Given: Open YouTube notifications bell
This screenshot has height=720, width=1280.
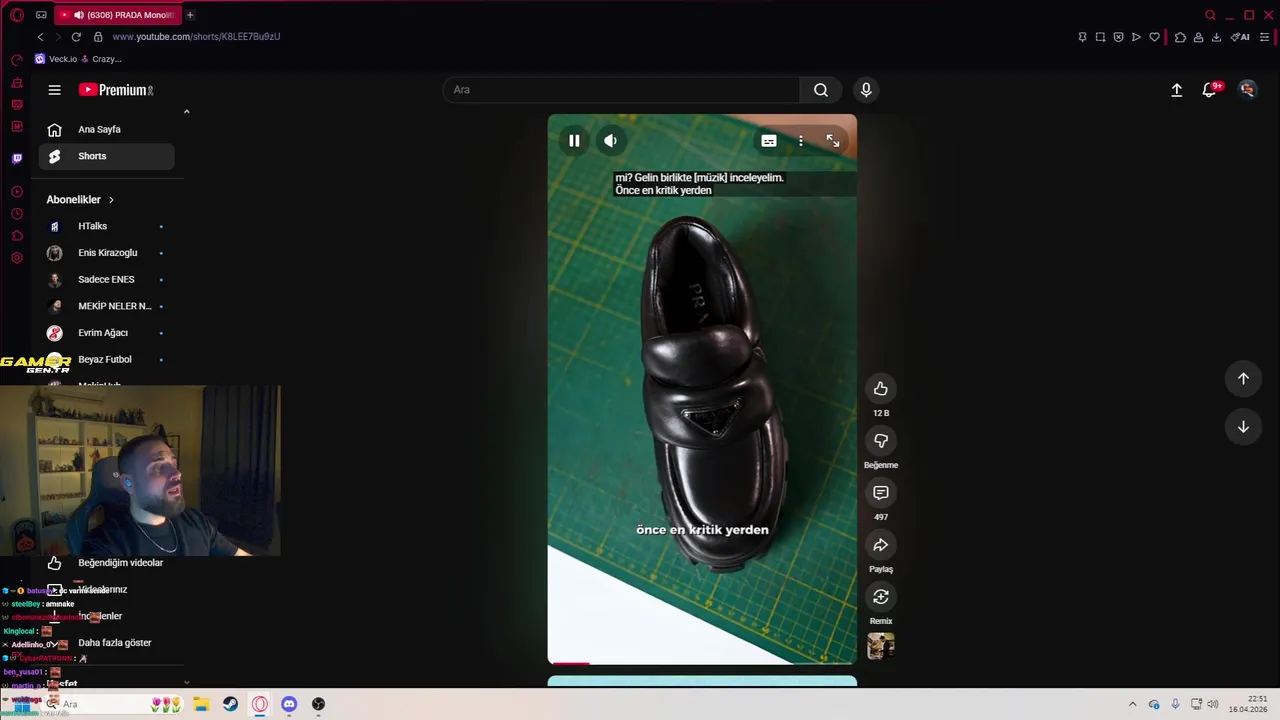Looking at the screenshot, I should pos(1210,90).
